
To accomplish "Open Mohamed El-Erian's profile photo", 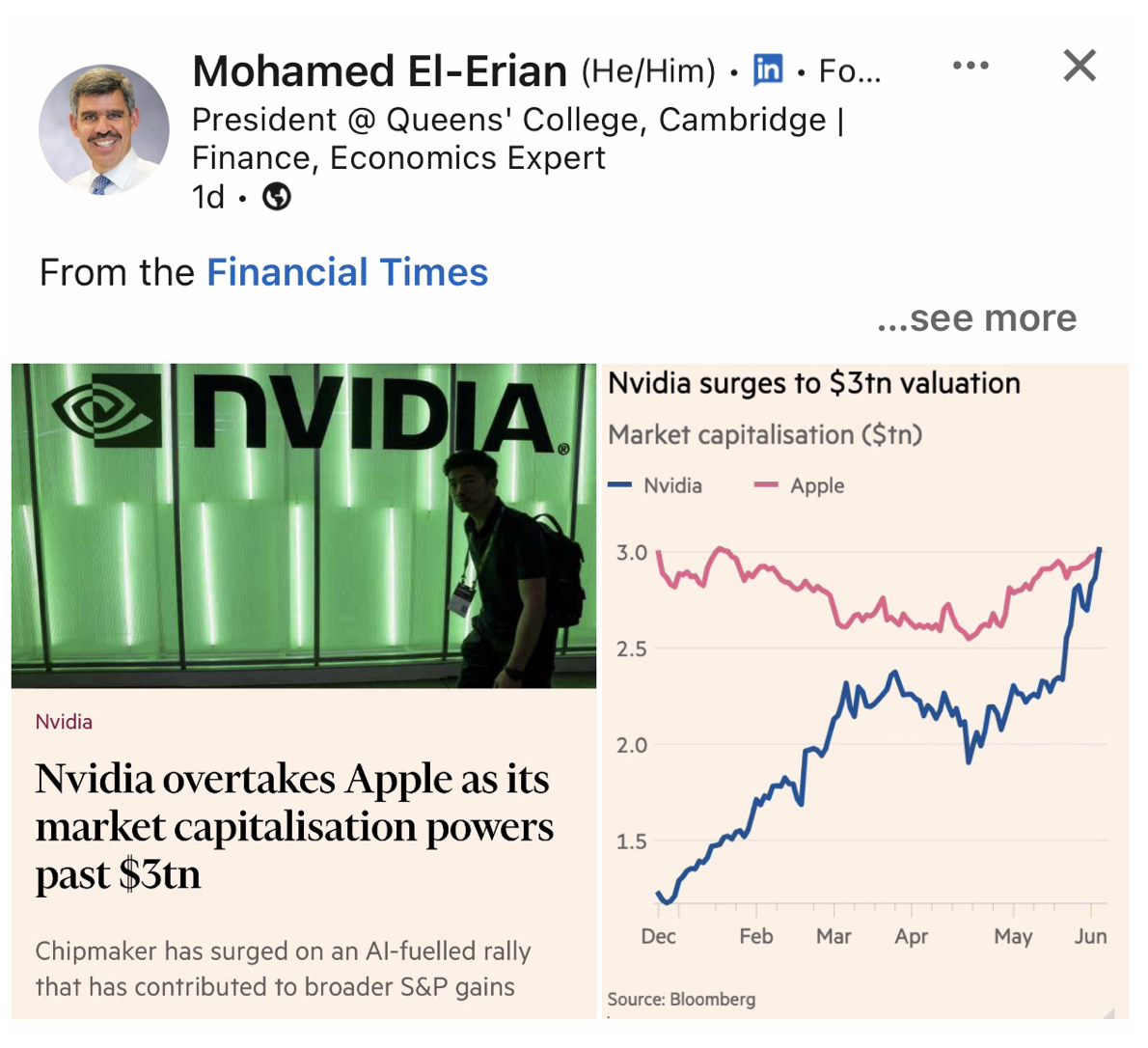I will point(104,130).
